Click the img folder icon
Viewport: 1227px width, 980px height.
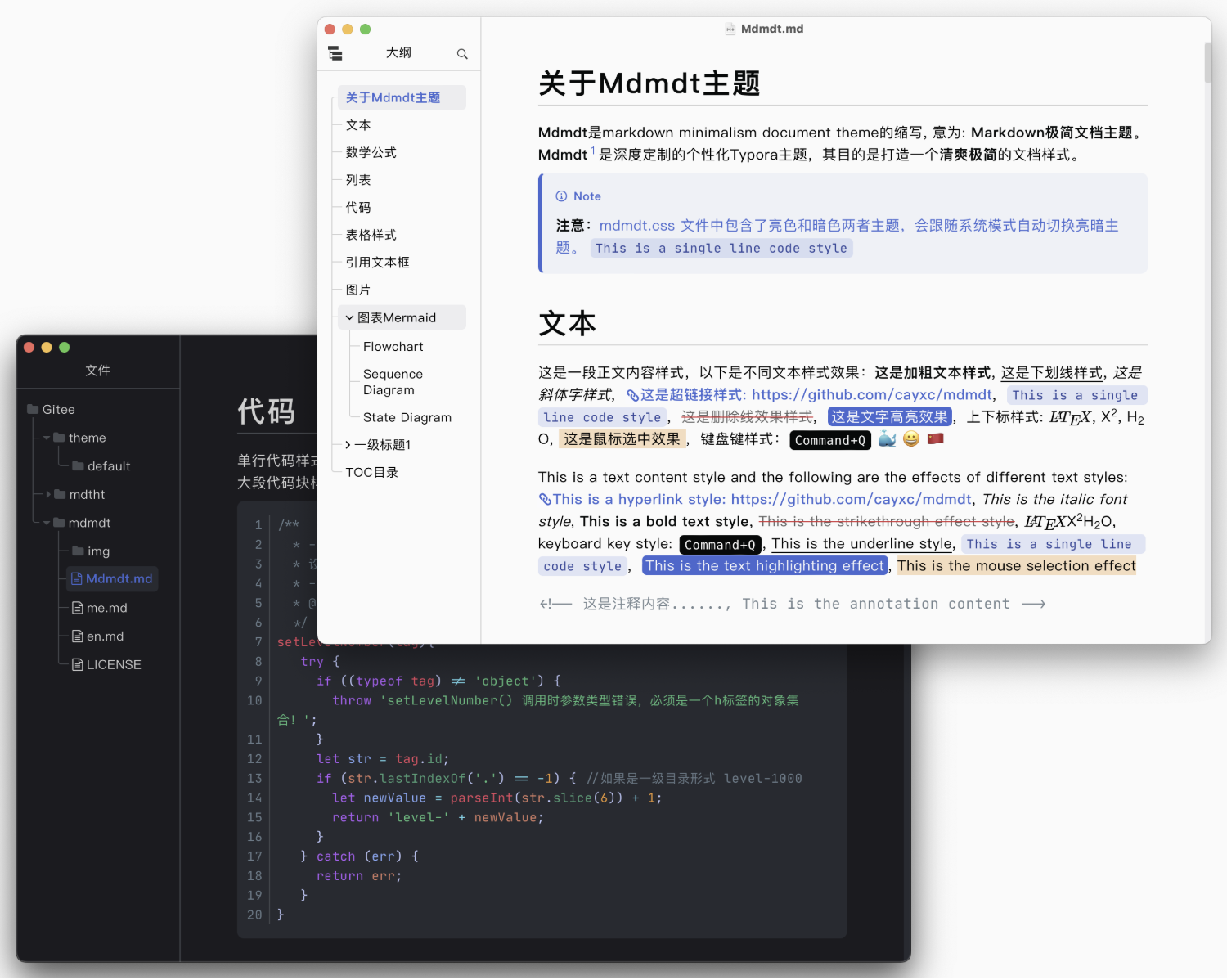pyautogui.click(x=79, y=551)
